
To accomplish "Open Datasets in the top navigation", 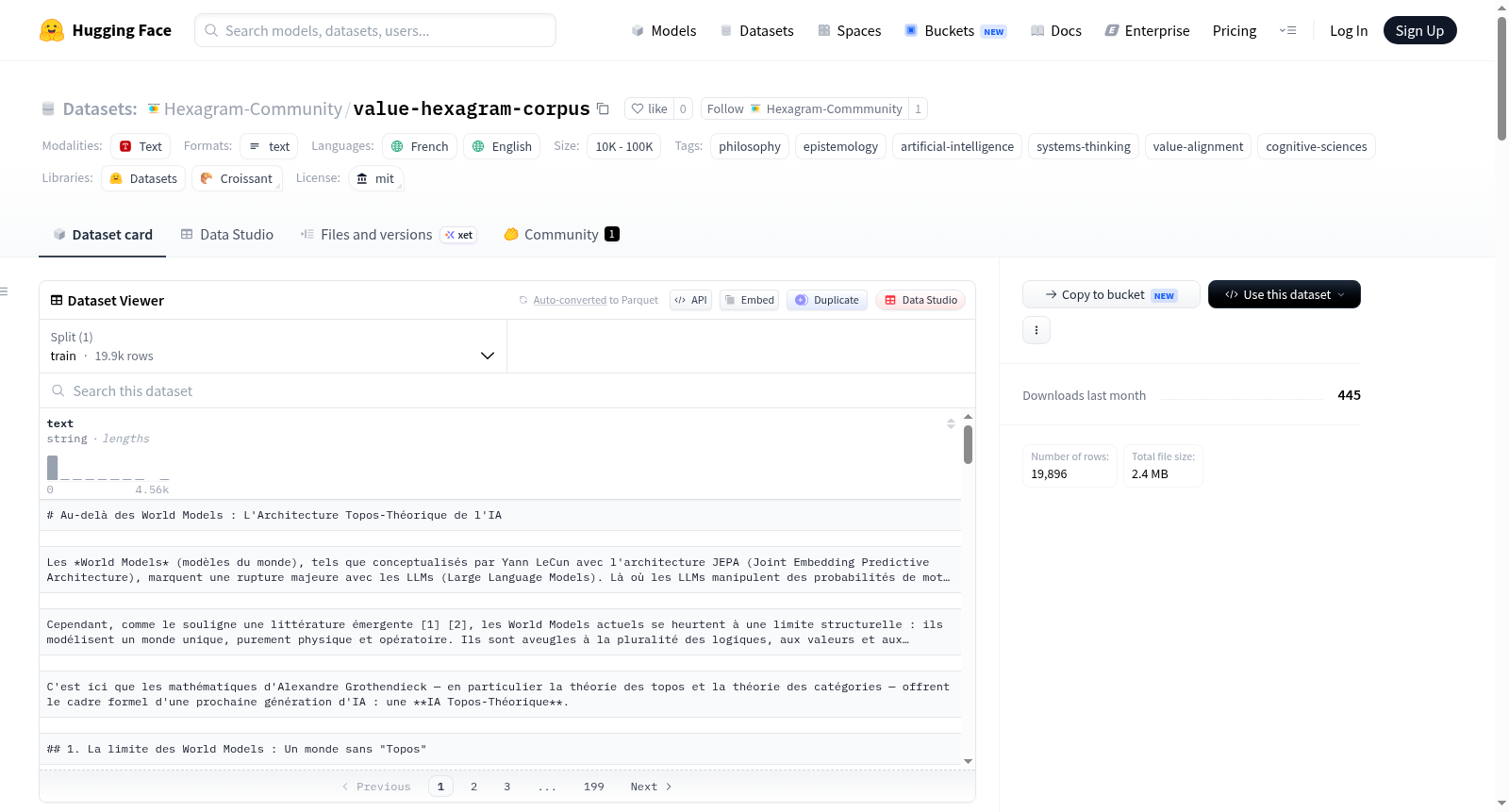I will coord(756,30).
